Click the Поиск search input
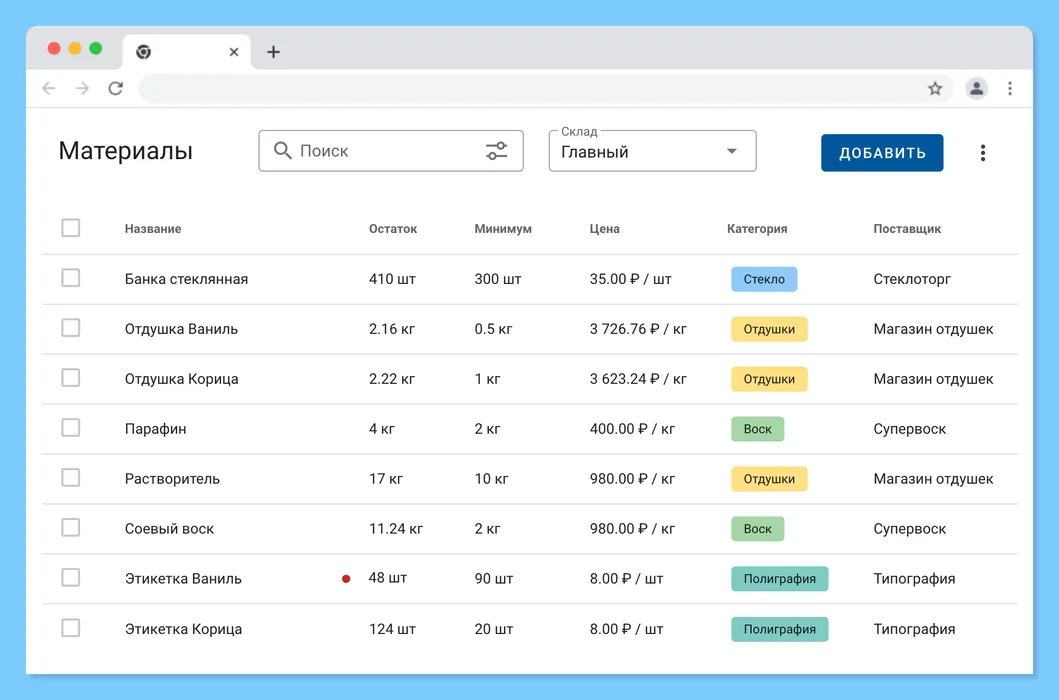1059x700 pixels. click(390, 151)
